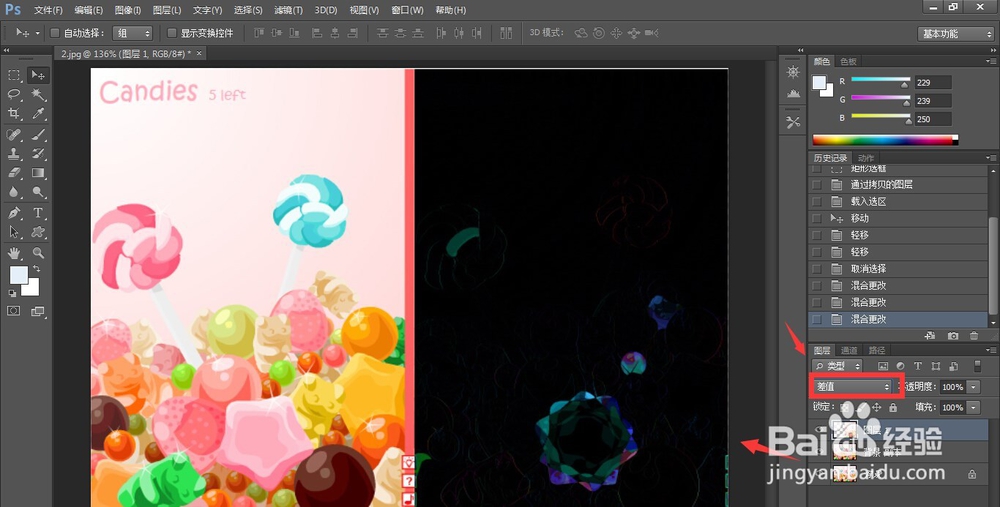Toggle the lock all button
The image size is (1000, 507).
point(893,407)
